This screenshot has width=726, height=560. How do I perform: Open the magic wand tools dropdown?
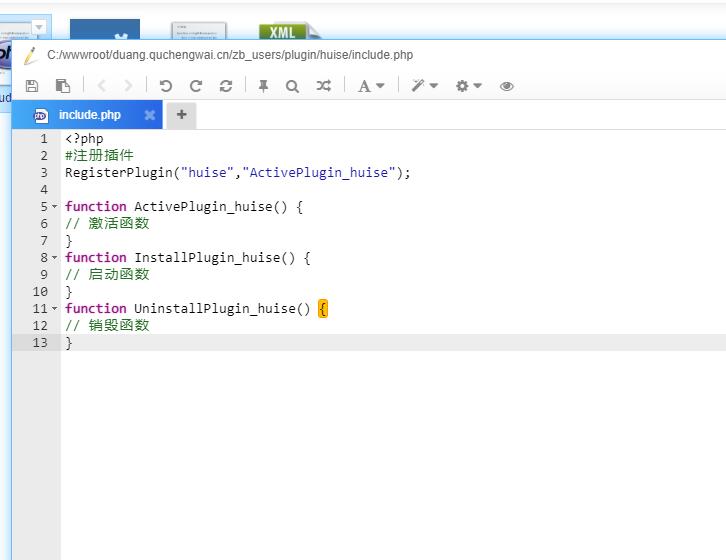click(425, 86)
